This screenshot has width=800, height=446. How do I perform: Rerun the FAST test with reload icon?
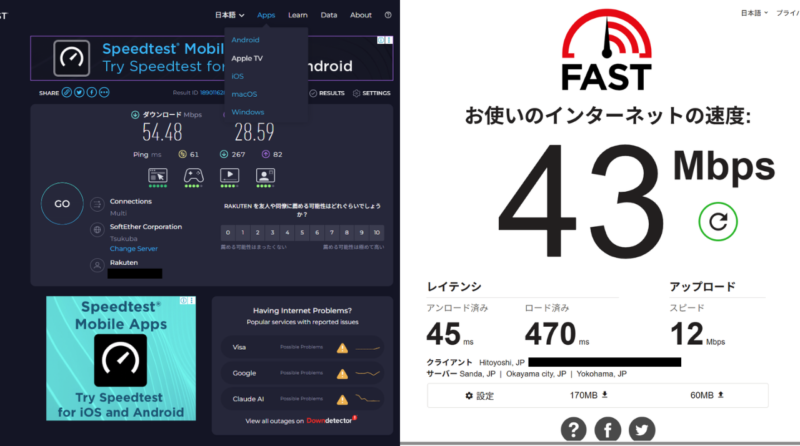pyautogui.click(x=718, y=221)
